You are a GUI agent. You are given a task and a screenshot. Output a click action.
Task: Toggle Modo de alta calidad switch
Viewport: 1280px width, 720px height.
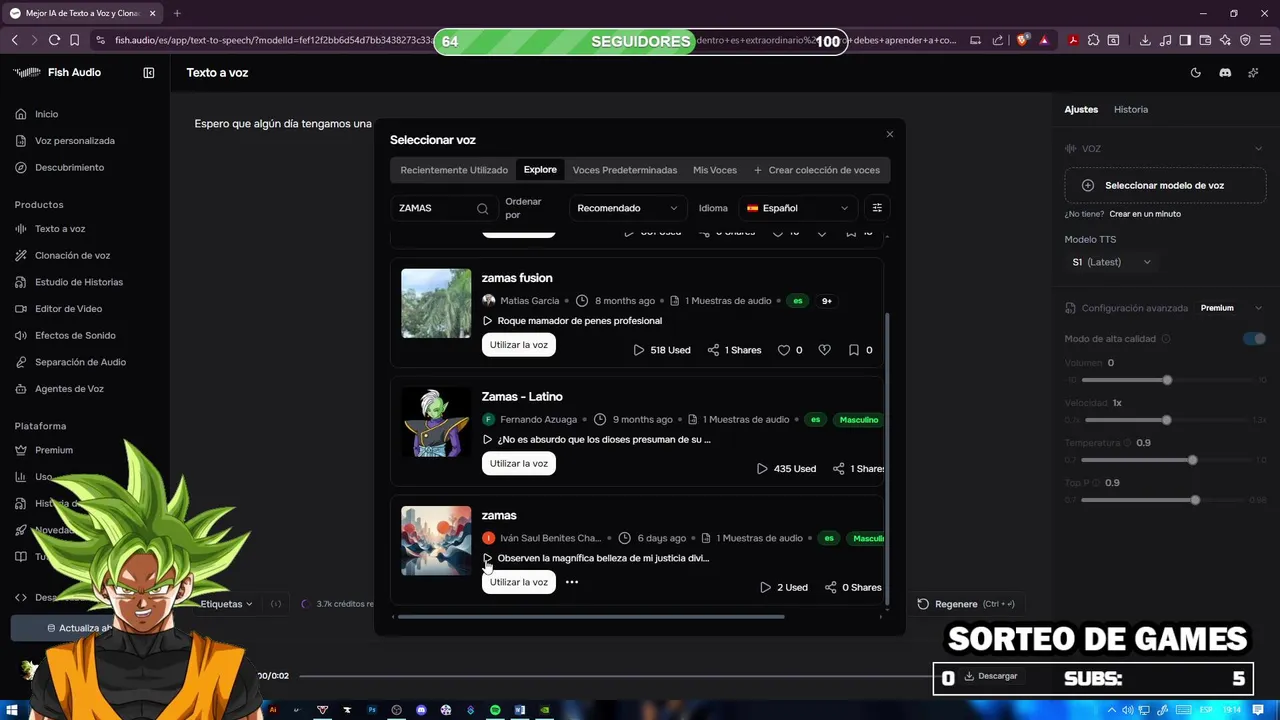pos(1254,339)
